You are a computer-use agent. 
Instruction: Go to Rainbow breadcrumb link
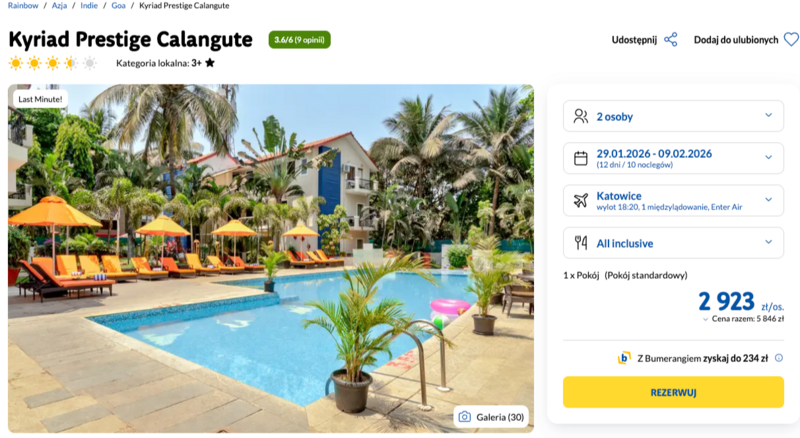point(23,5)
